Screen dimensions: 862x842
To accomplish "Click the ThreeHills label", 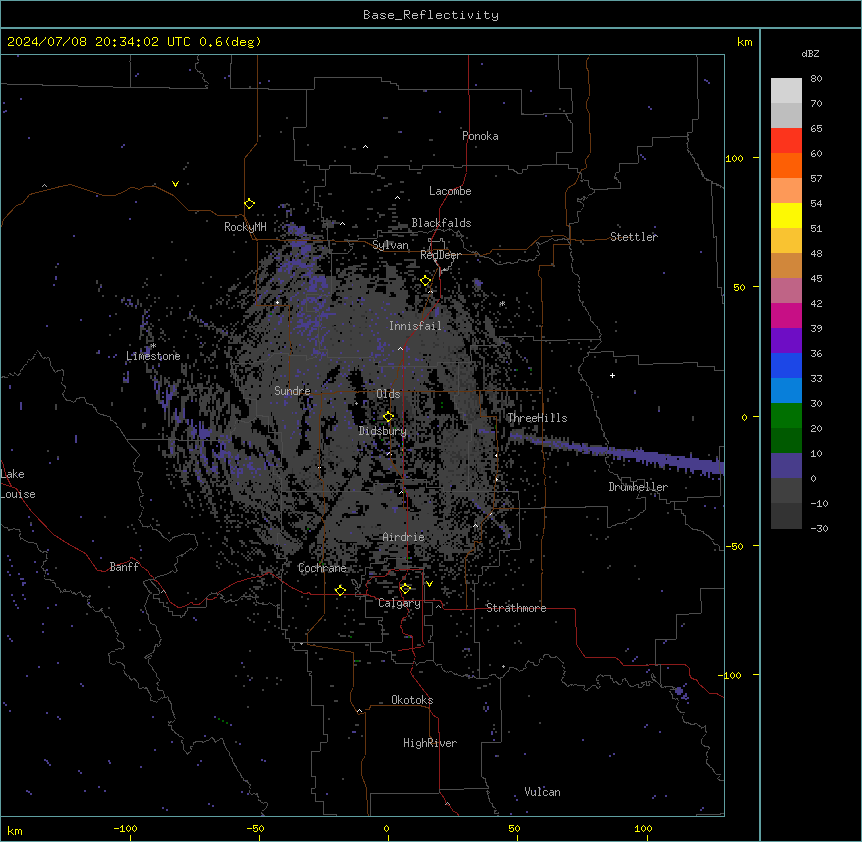I will click(x=537, y=418).
